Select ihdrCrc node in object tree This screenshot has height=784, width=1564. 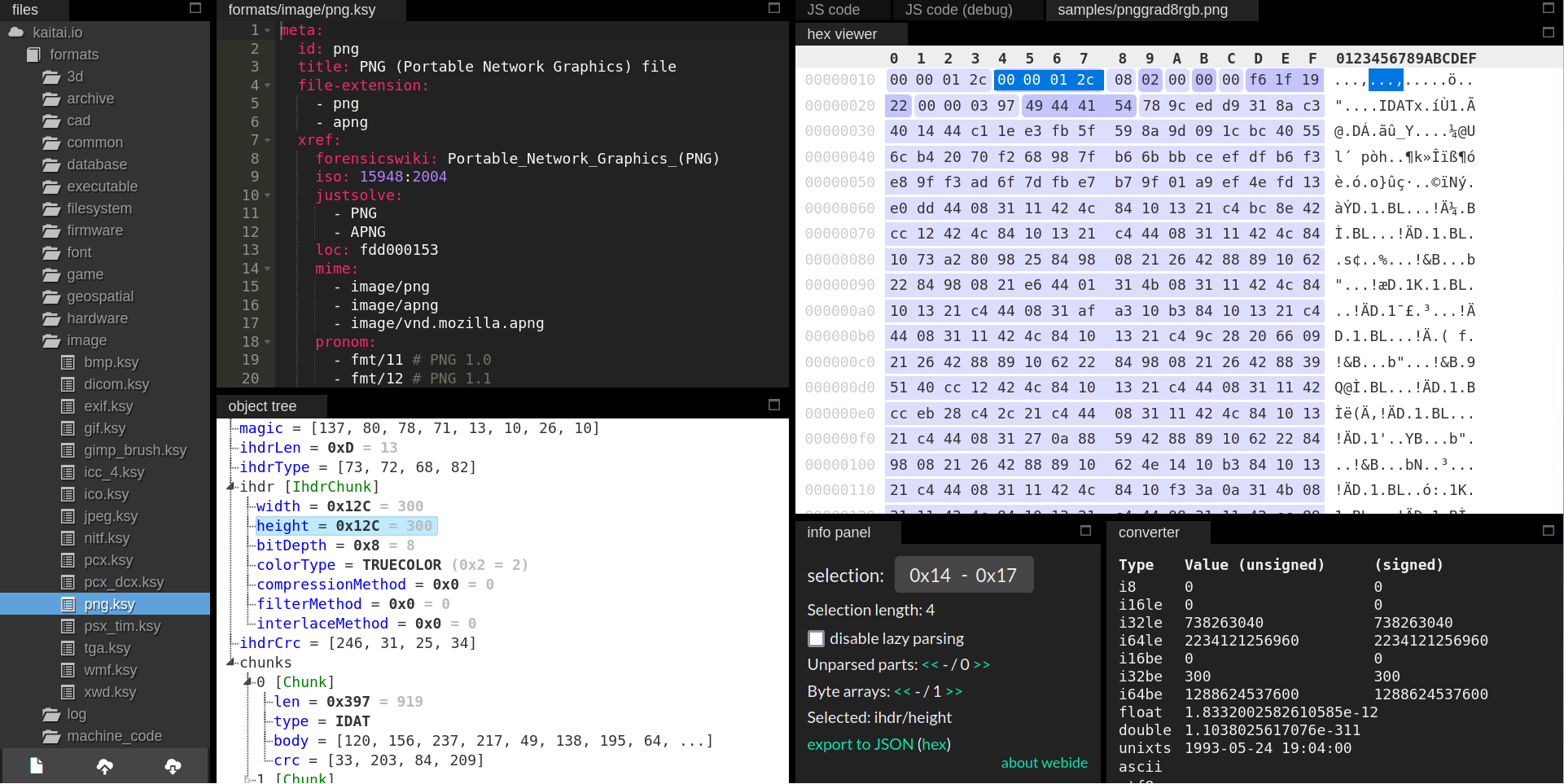(x=357, y=643)
